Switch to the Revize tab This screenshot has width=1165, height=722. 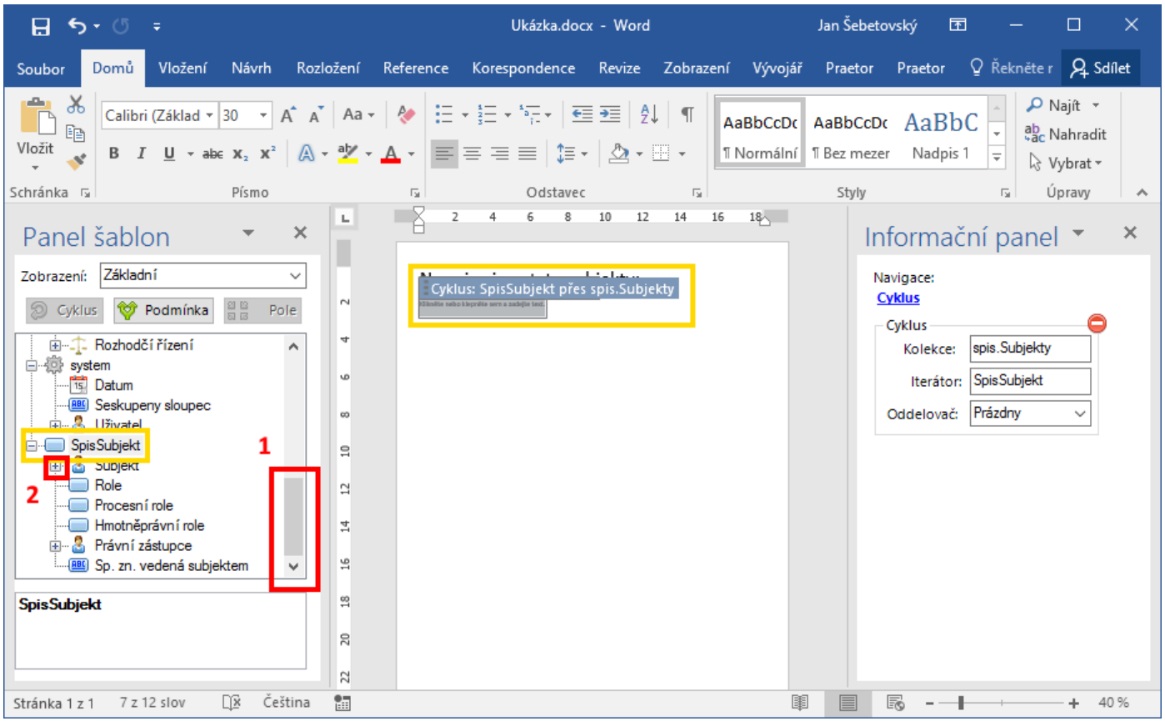pos(619,68)
